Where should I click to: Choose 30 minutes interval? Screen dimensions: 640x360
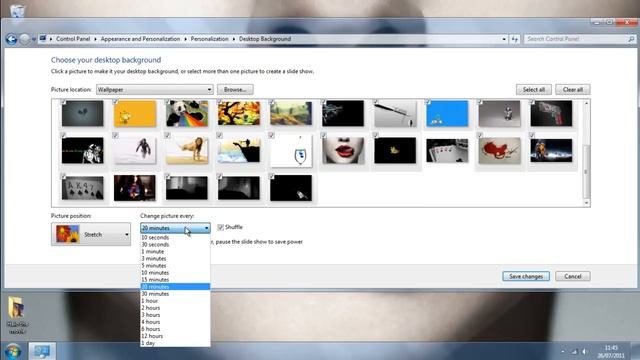pos(176,294)
